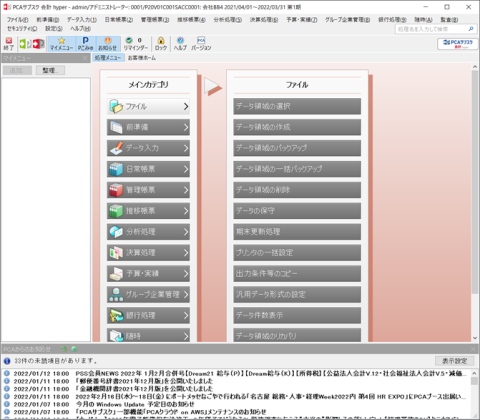
Task: Open the データ入力 pencil category icon
Action: point(116,148)
